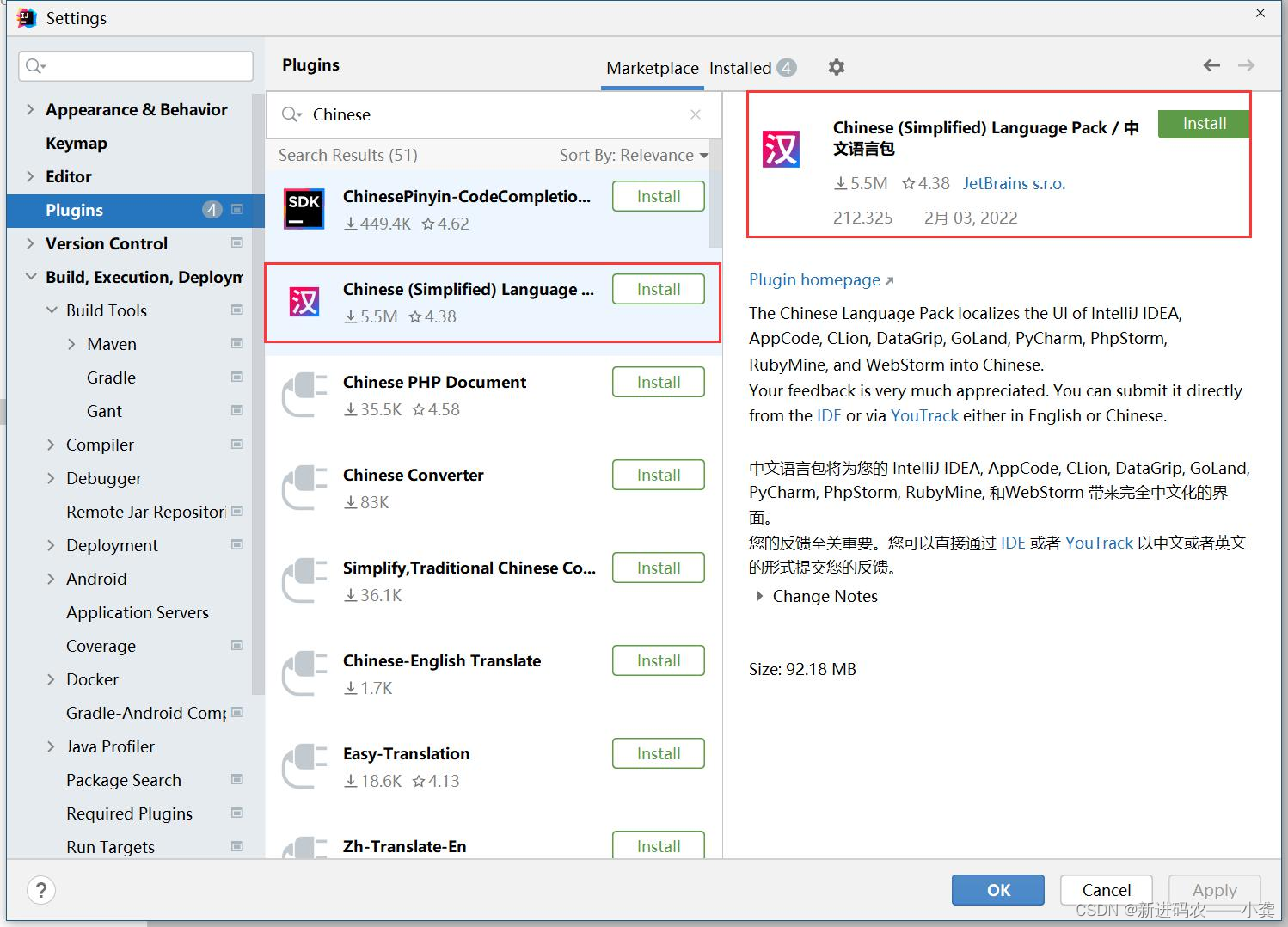Select Remote Jar Repositories setting
Viewport: 1288px width, 927px height.
point(146,512)
